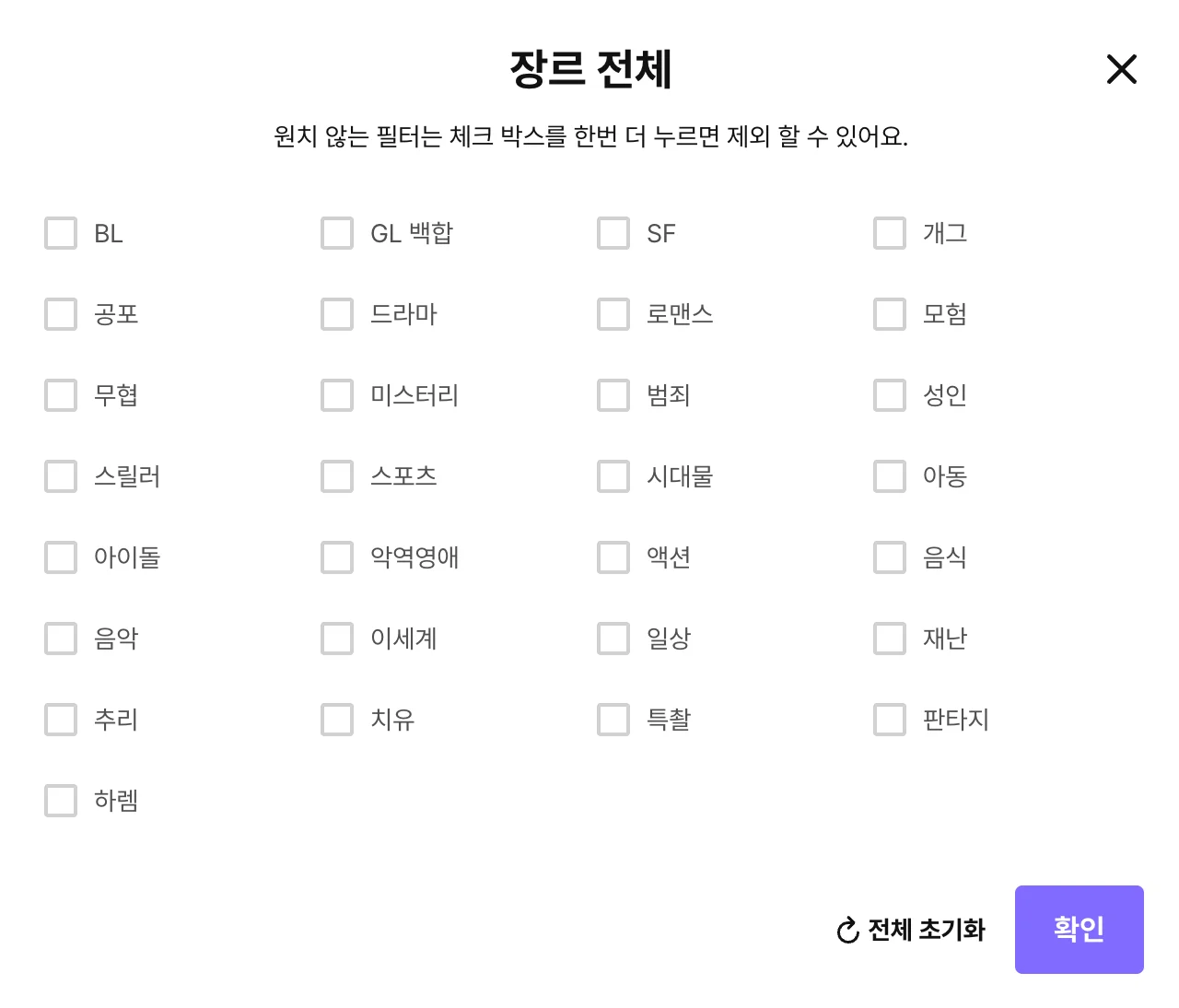
Task: Enable the 음악 genre checkbox
Action: point(61,639)
